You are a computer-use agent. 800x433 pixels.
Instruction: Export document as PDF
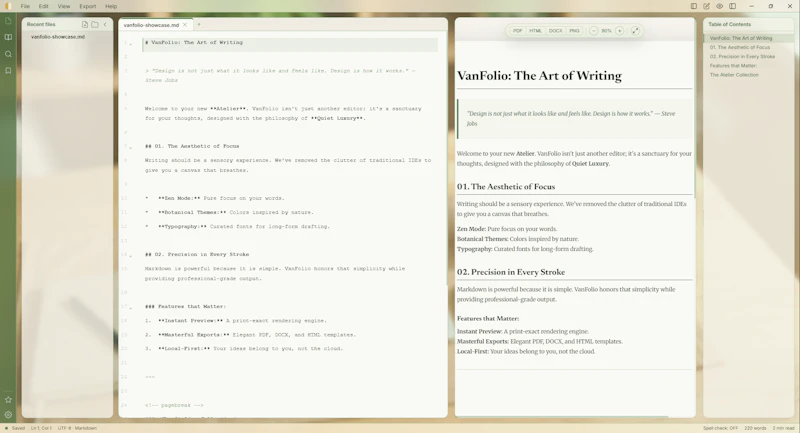click(518, 31)
